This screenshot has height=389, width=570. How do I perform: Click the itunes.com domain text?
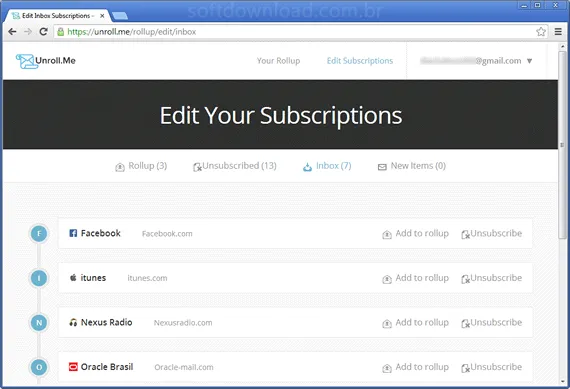147,278
